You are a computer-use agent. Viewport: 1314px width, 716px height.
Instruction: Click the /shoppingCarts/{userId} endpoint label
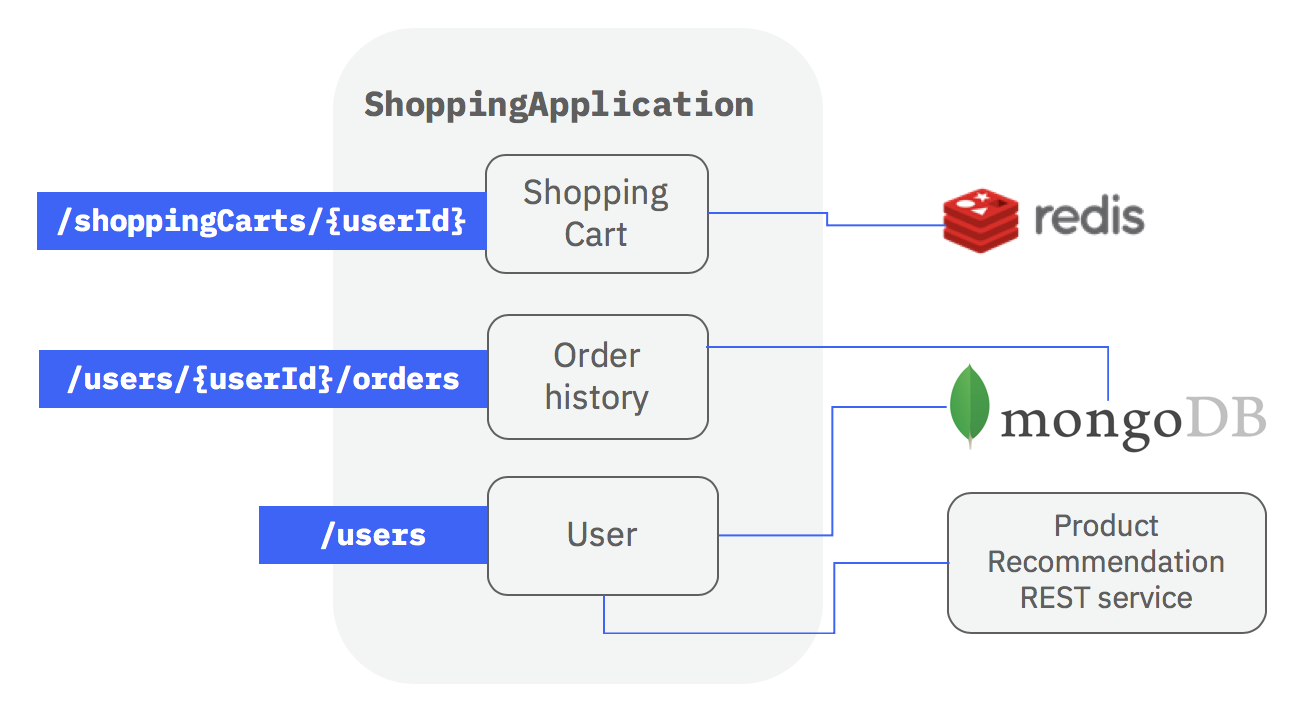[261, 221]
